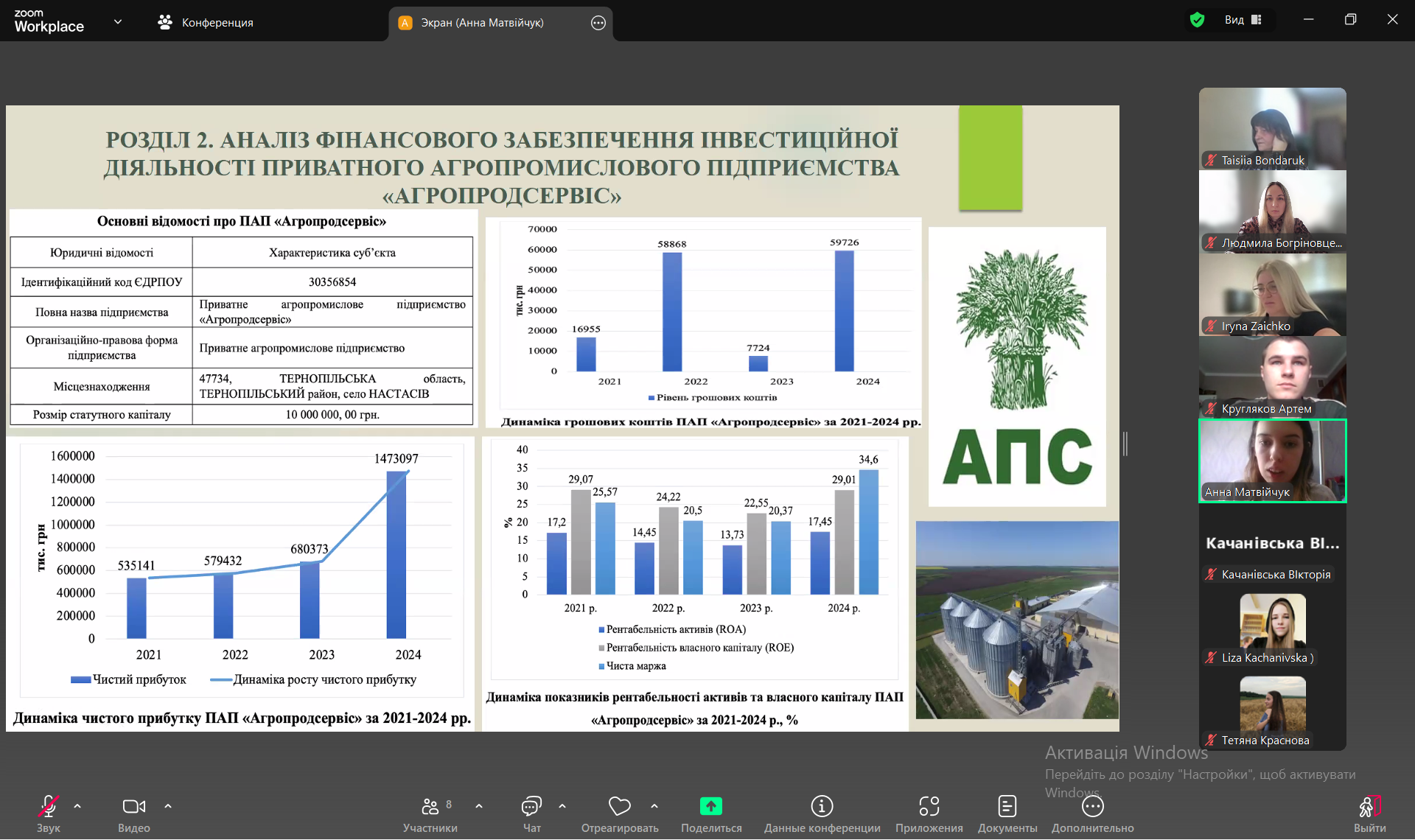The width and height of the screenshot is (1415, 840).
Task: Open Zoom Workplace dropdown chevron
Action: [118, 22]
